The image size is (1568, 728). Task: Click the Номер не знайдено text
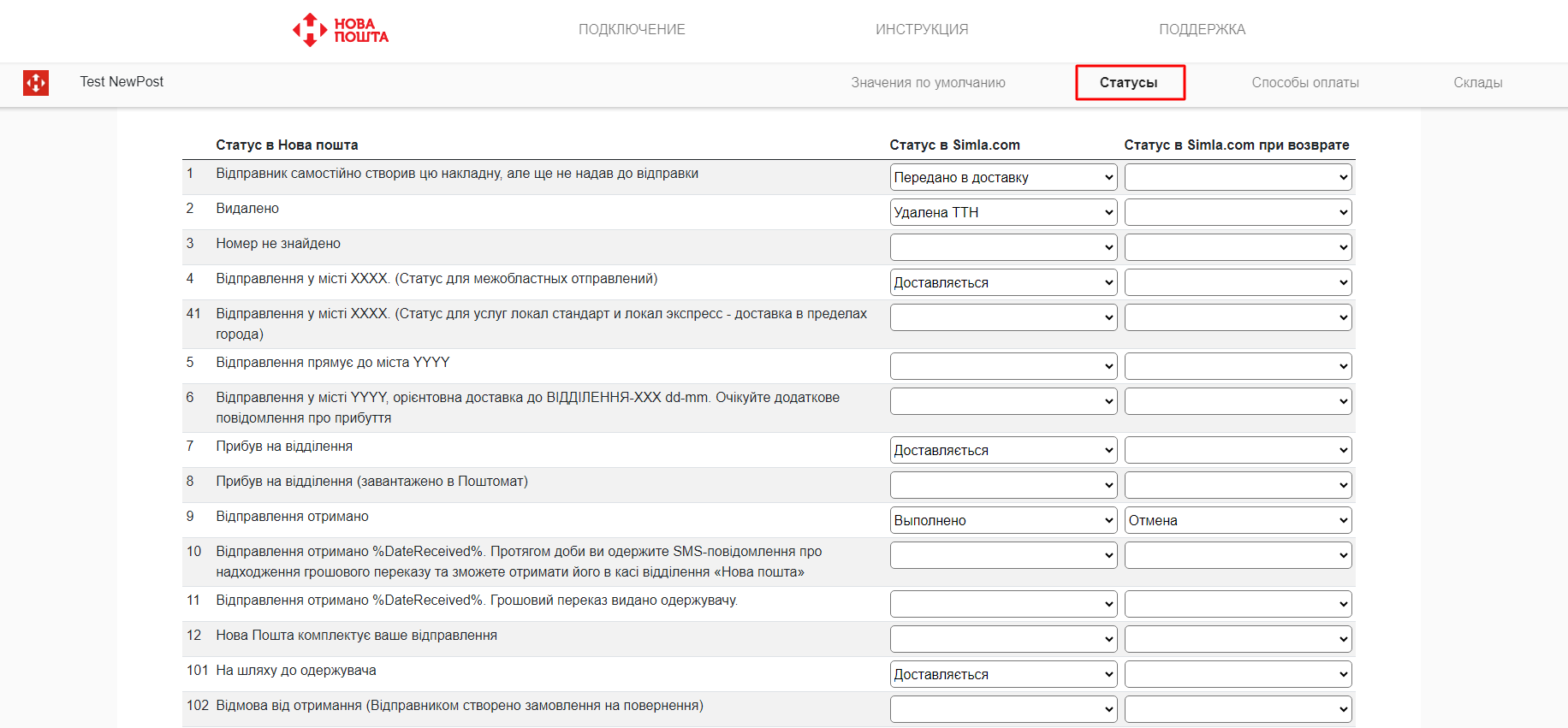(x=278, y=244)
